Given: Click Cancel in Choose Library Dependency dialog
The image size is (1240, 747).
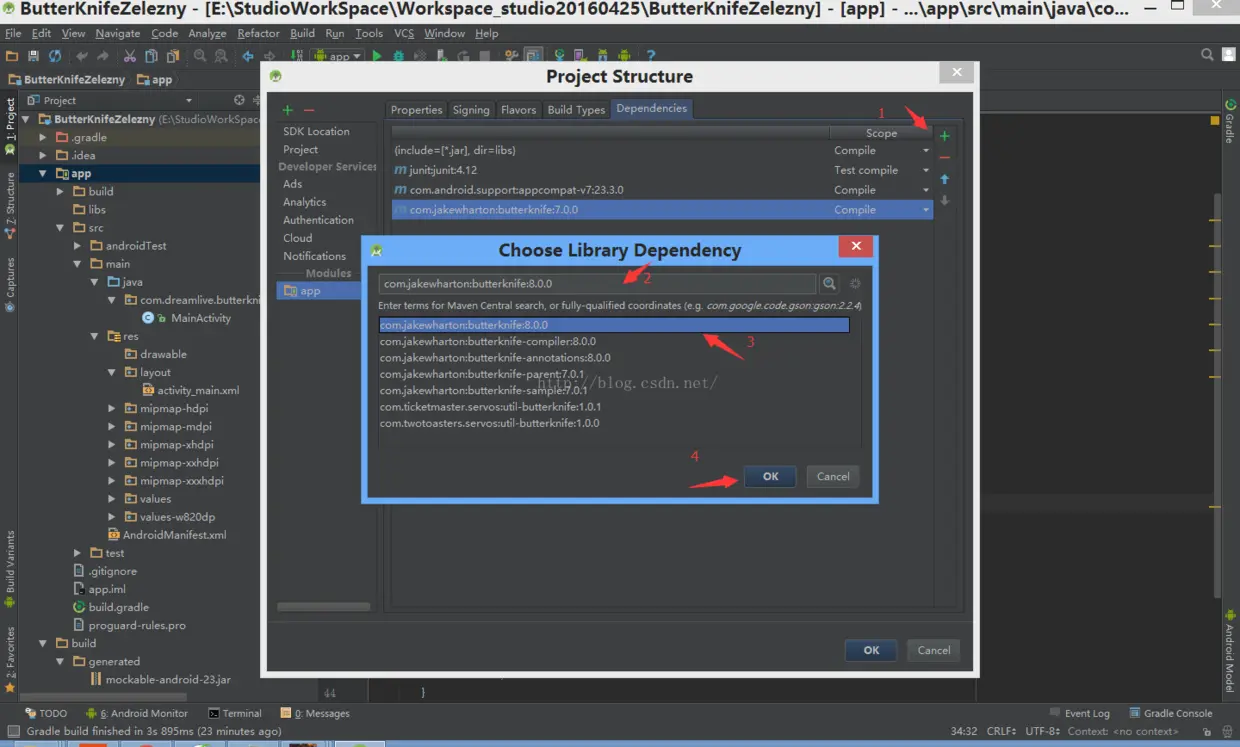Looking at the screenshot, I should (833, 477).
